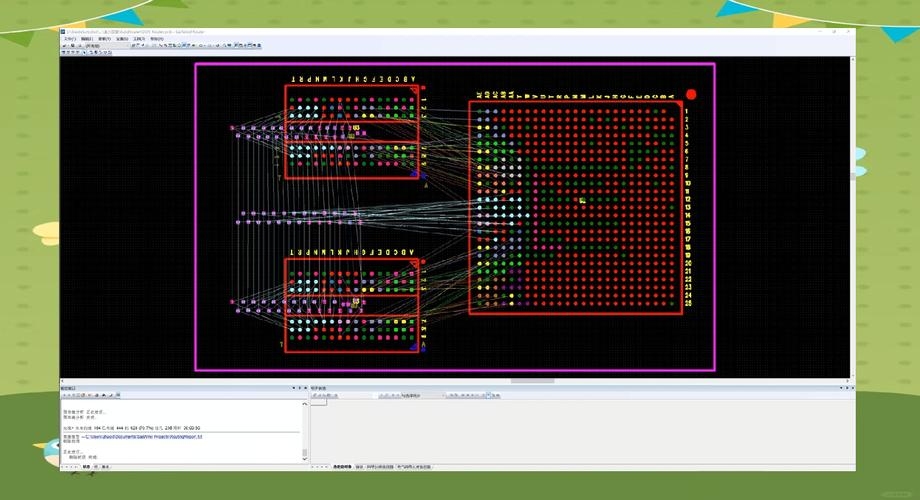Toggle auto-hide pin on spreadsheet window
Image resolution: width=920 pixels, height=500 pixels.
(x=845, y=387)
